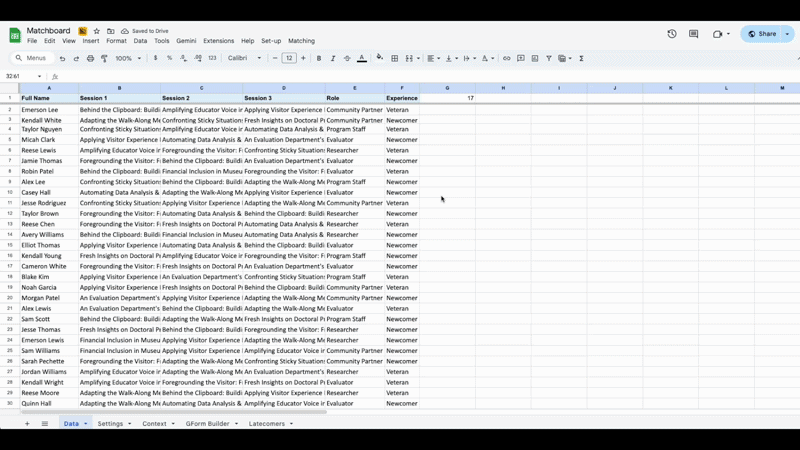Open text wrapping dropdown
This screenshot has width=800, height=450.
469,58
